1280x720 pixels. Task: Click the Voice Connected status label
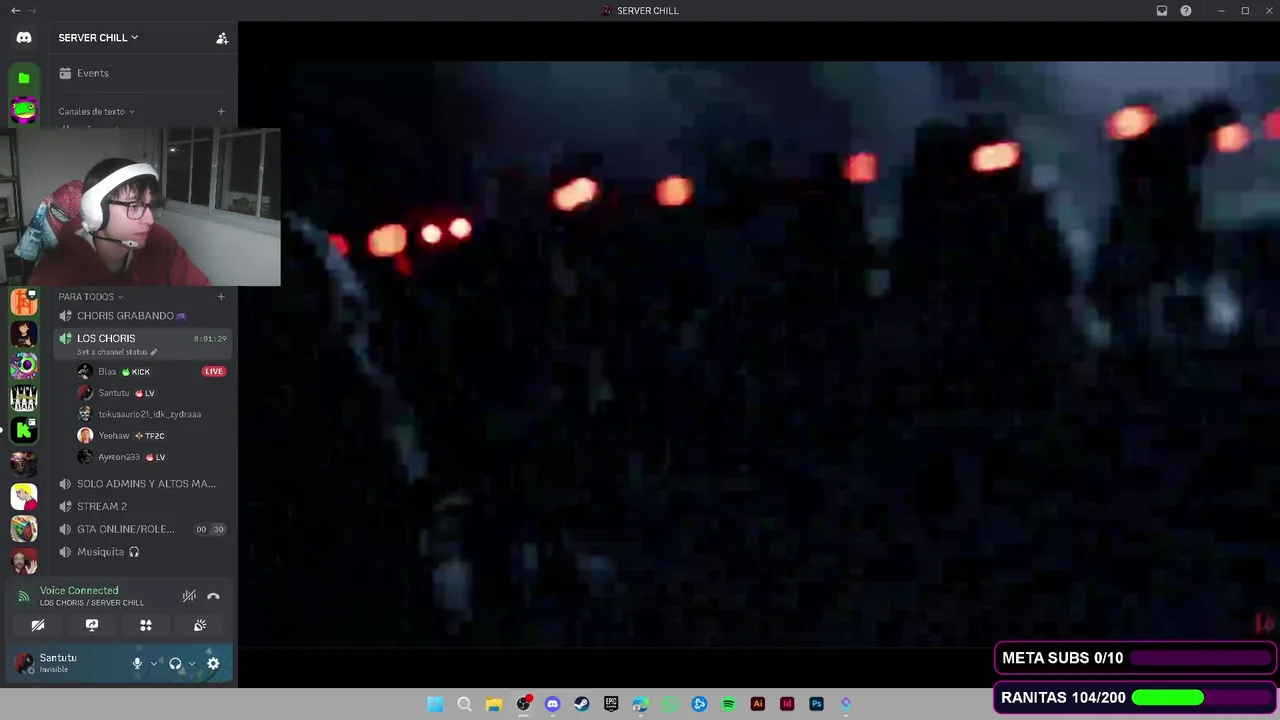[79, 591]
